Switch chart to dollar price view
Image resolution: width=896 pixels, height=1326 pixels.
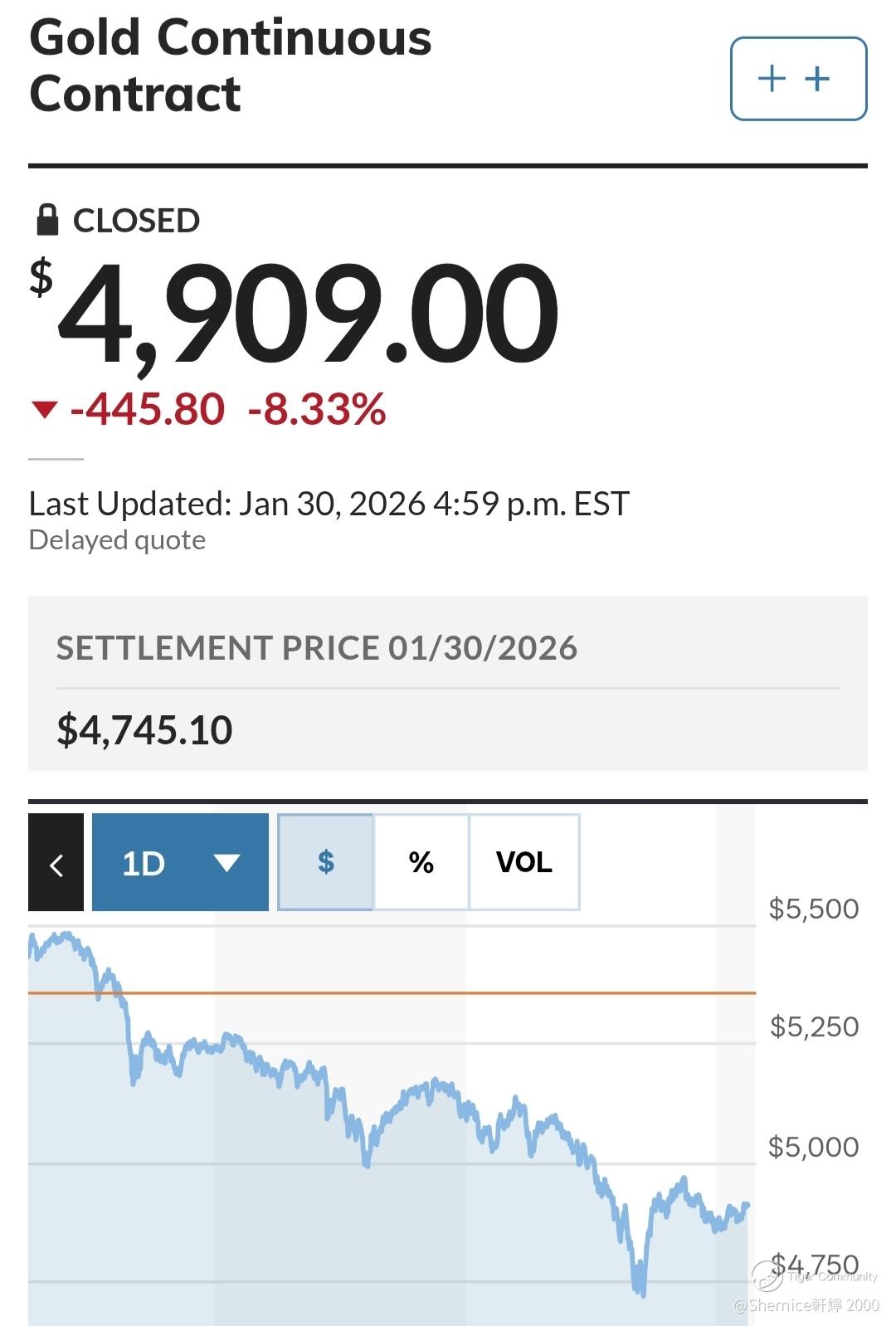[325, 862]
